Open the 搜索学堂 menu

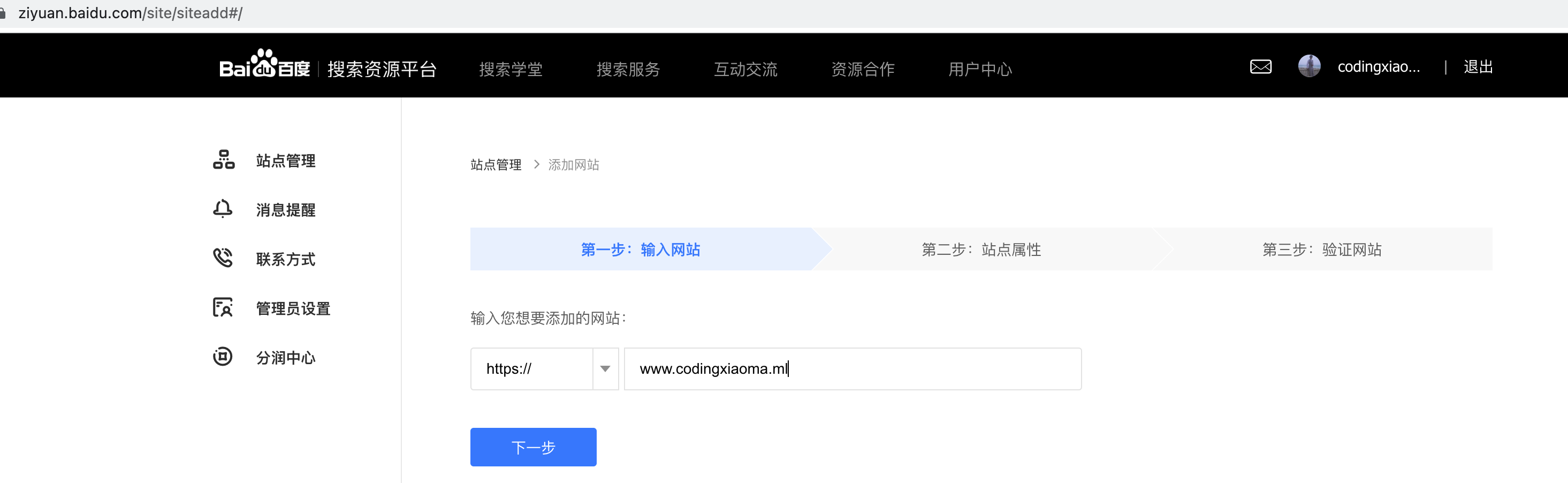pos(511,69)
